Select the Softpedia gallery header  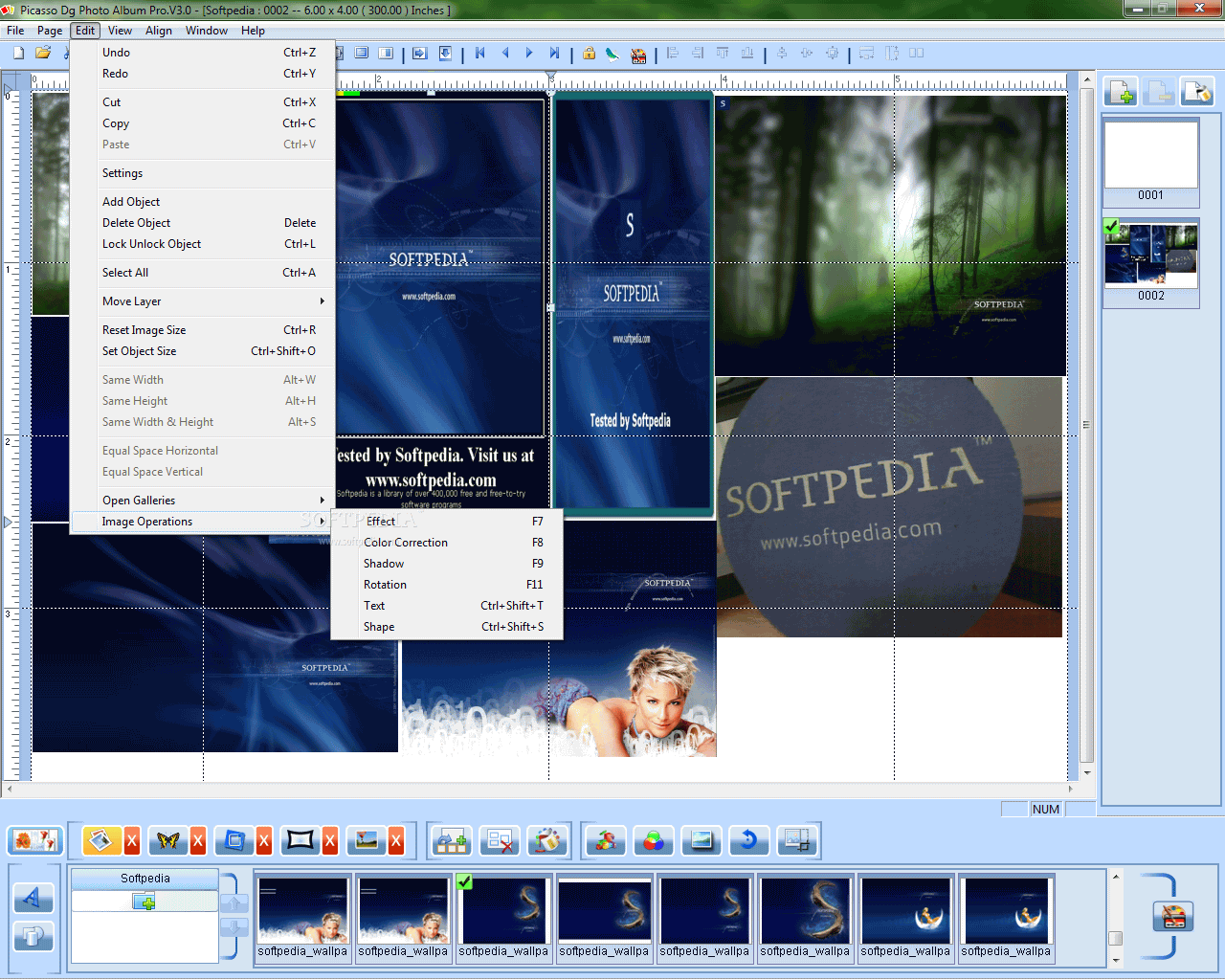(x=145, y=879)
